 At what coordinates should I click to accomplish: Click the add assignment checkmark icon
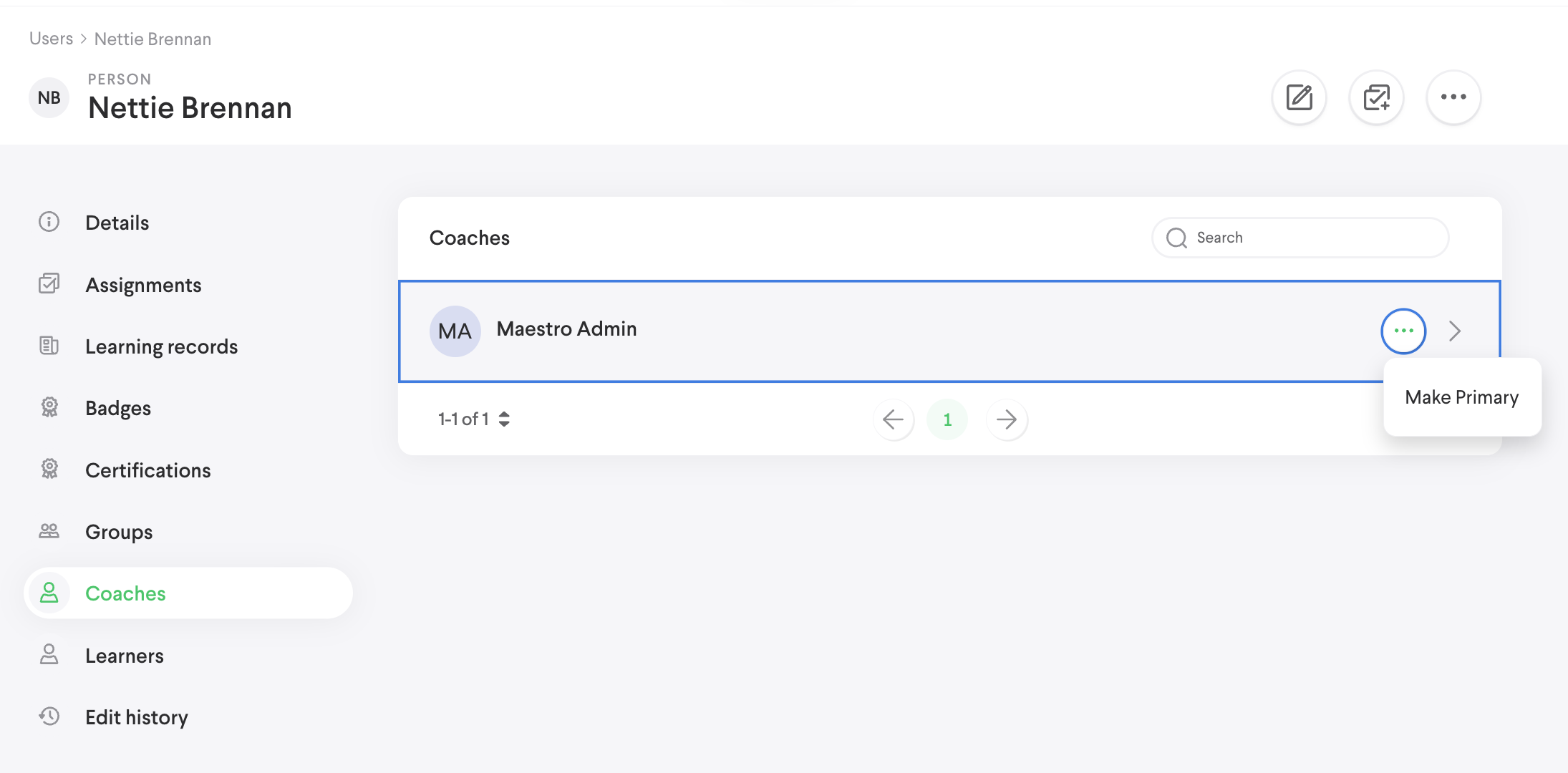pos(1376,97)
